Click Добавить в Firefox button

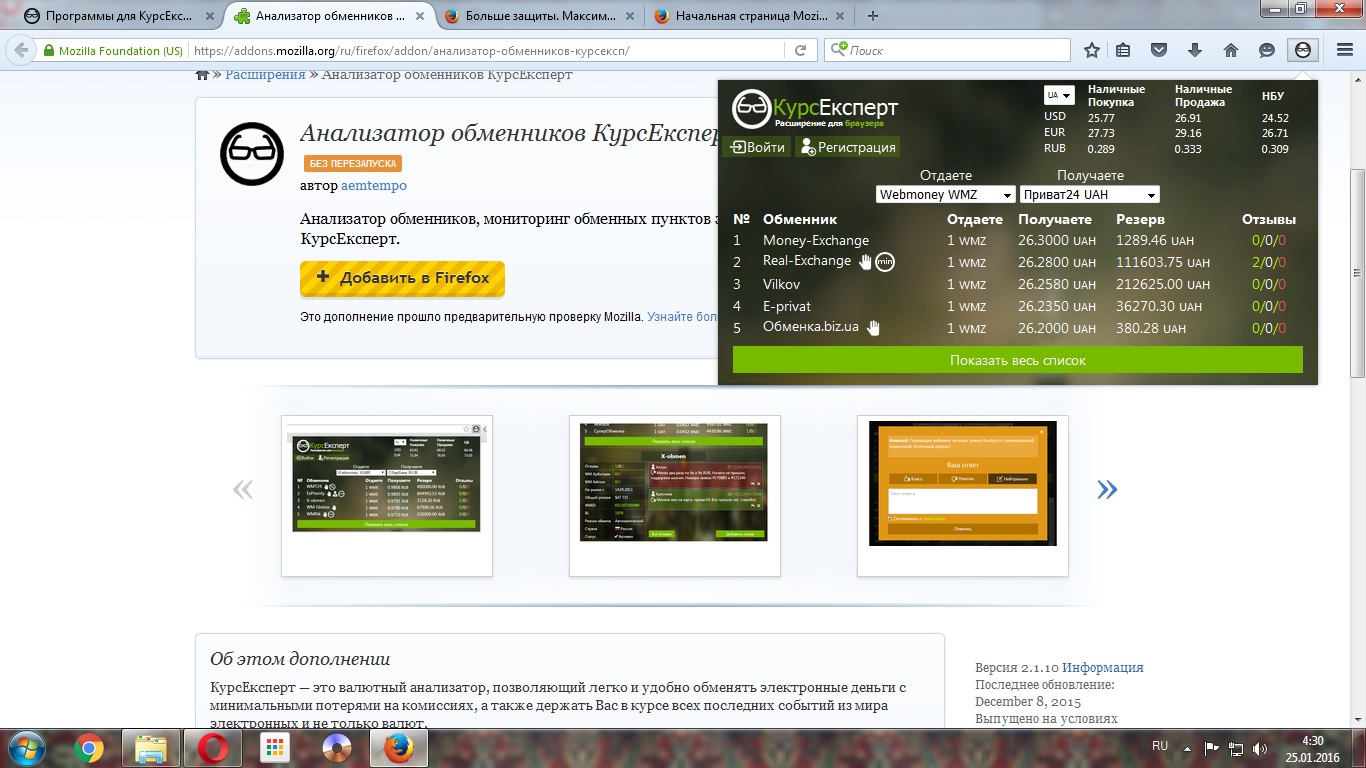[402, 278]
